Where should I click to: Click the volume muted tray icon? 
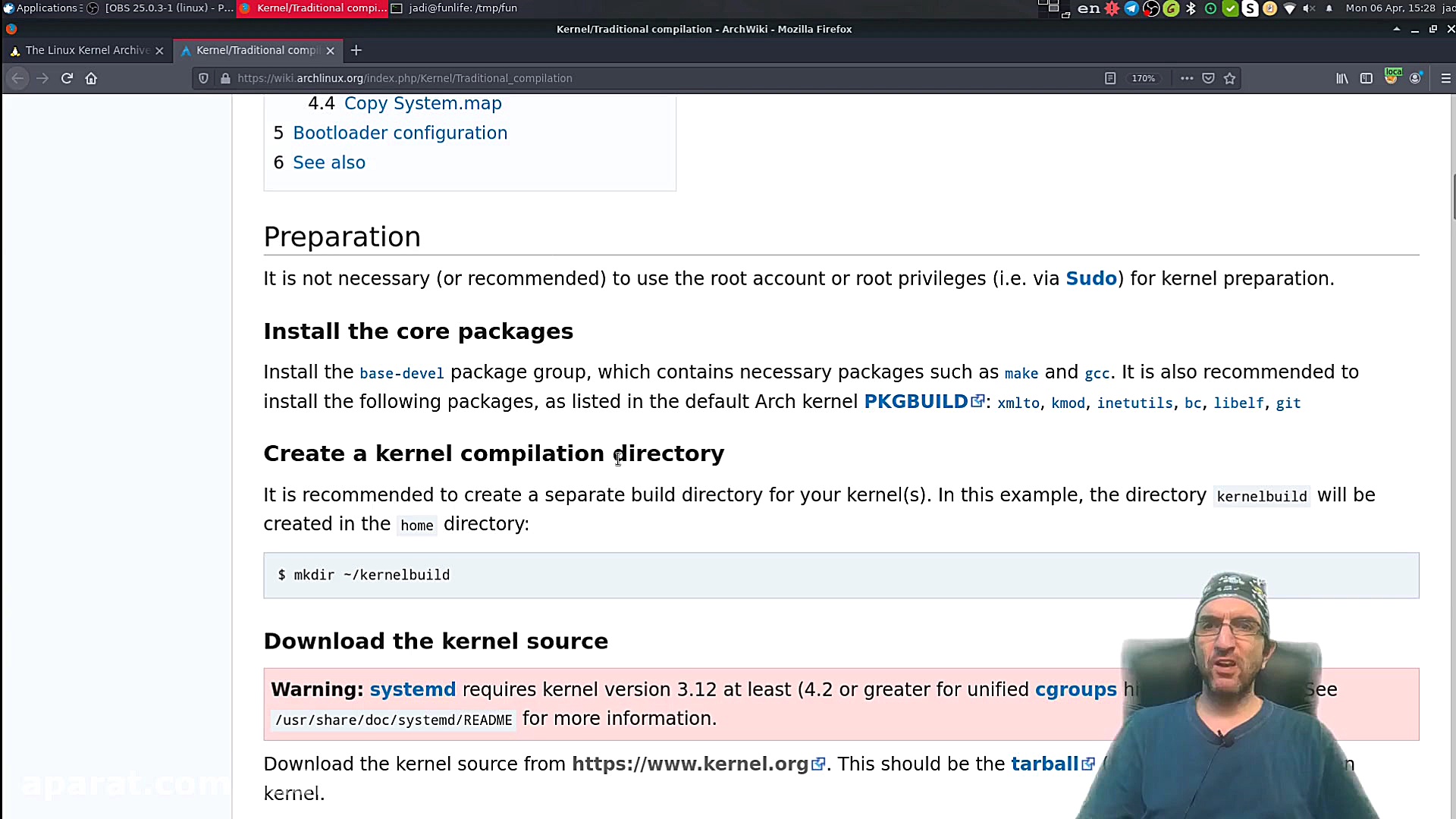tap(1309, 8)
